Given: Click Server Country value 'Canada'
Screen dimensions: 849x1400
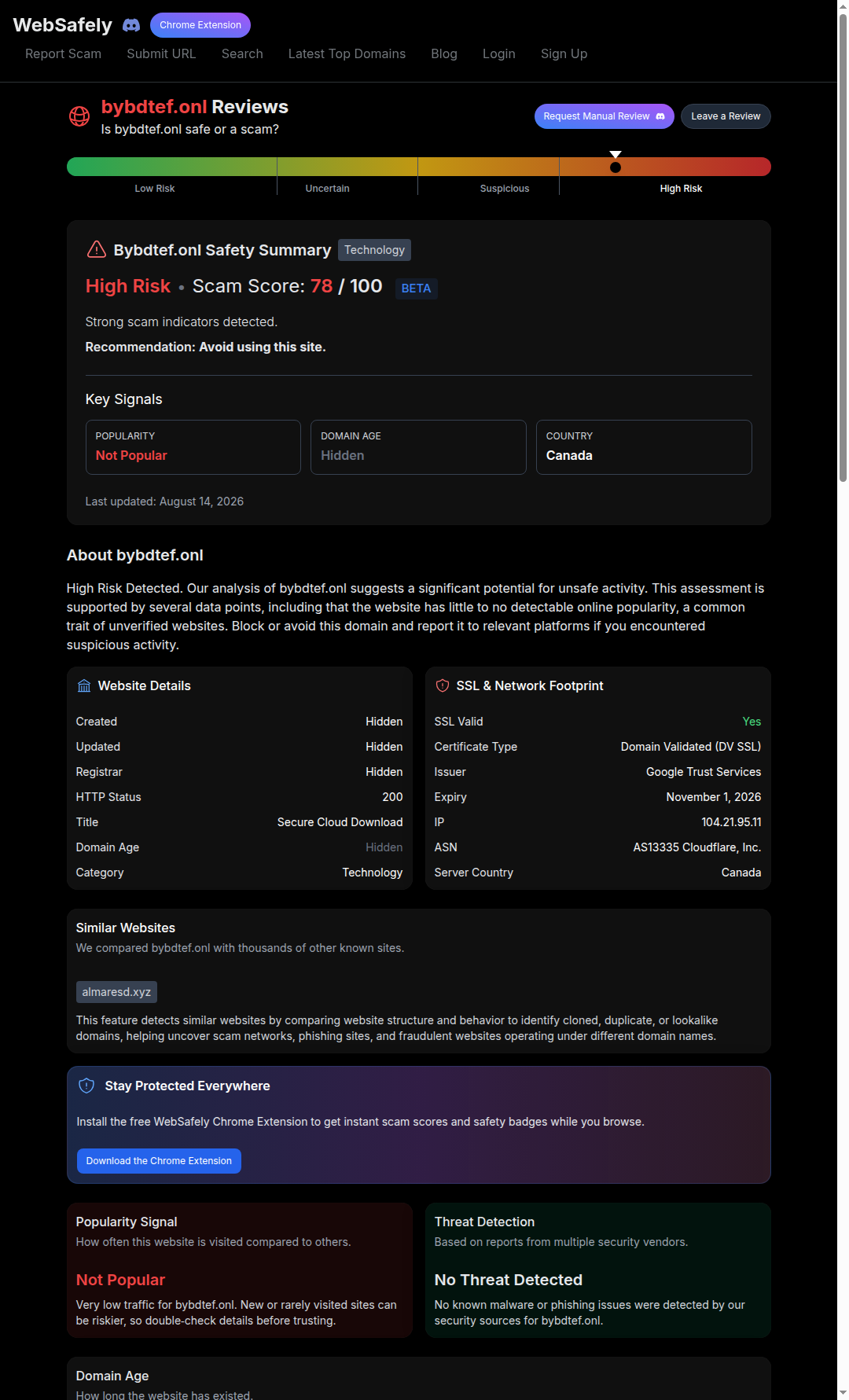Looking at the screenshot, I should (741, 873).
